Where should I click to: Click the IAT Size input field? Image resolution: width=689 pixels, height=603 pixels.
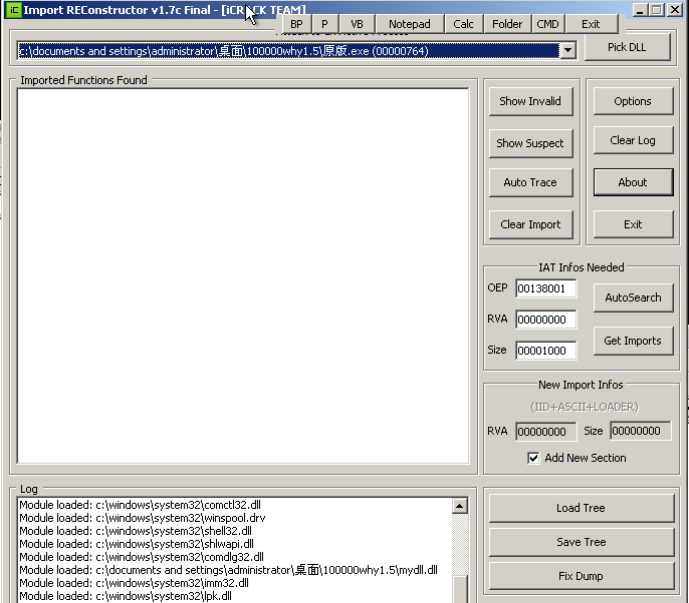click(x=546, y=351)
